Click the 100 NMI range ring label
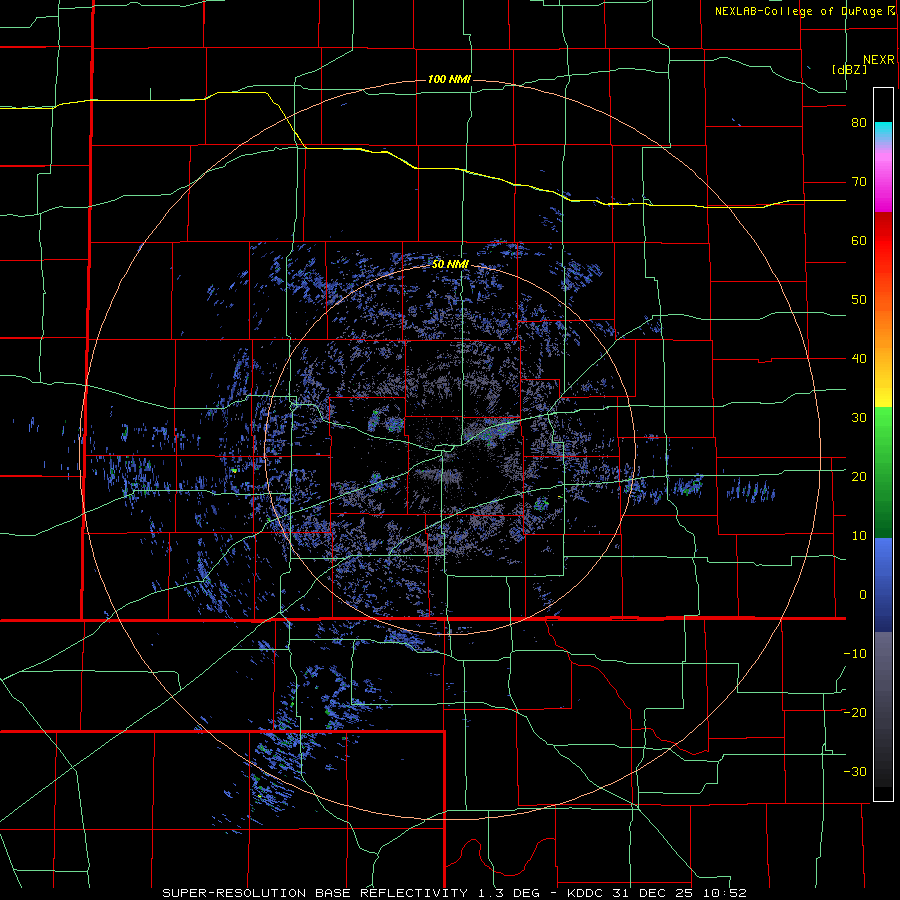This screenshot has height=900, width=900. [x=449, y=79]
